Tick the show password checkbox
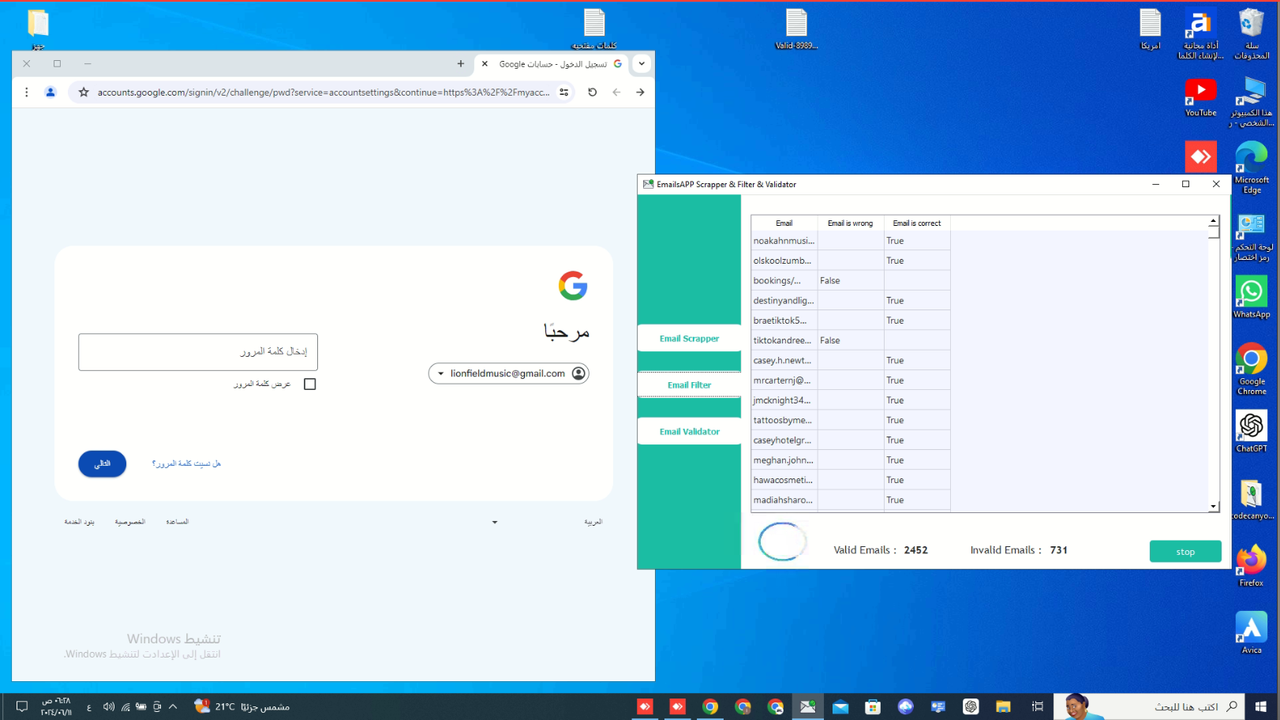1280x720 pixels. pos(310,384)
